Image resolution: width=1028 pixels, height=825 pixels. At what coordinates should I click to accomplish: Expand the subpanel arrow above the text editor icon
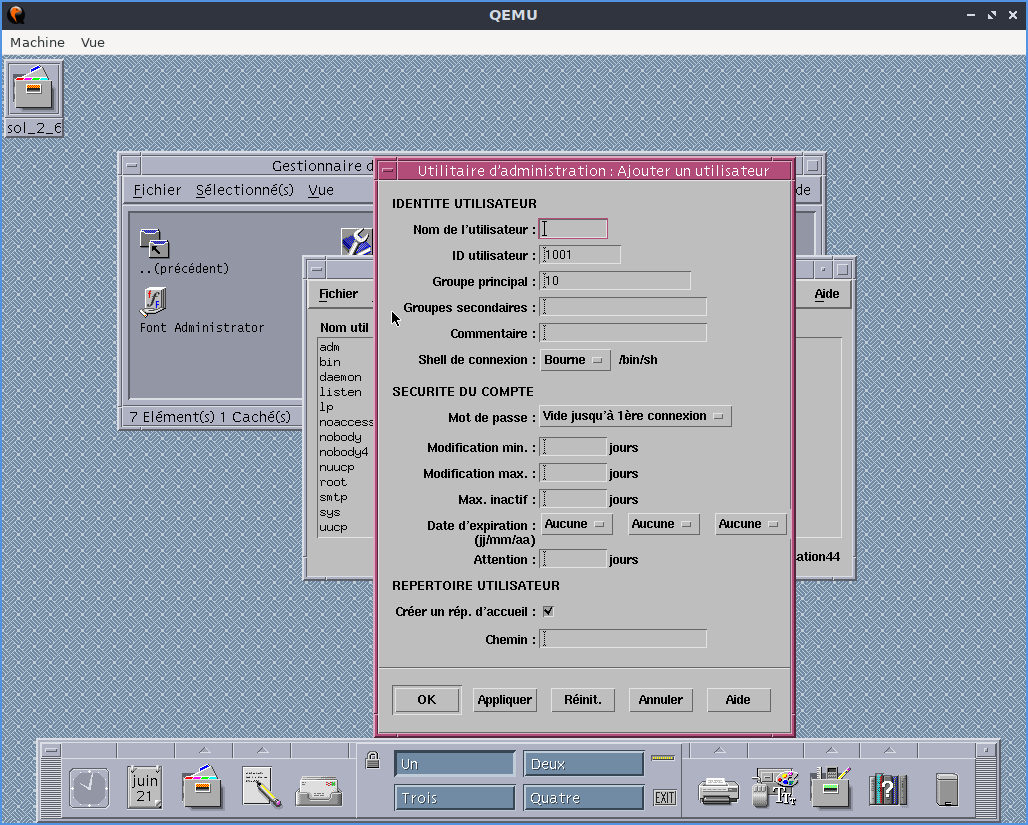coord(263,750)
